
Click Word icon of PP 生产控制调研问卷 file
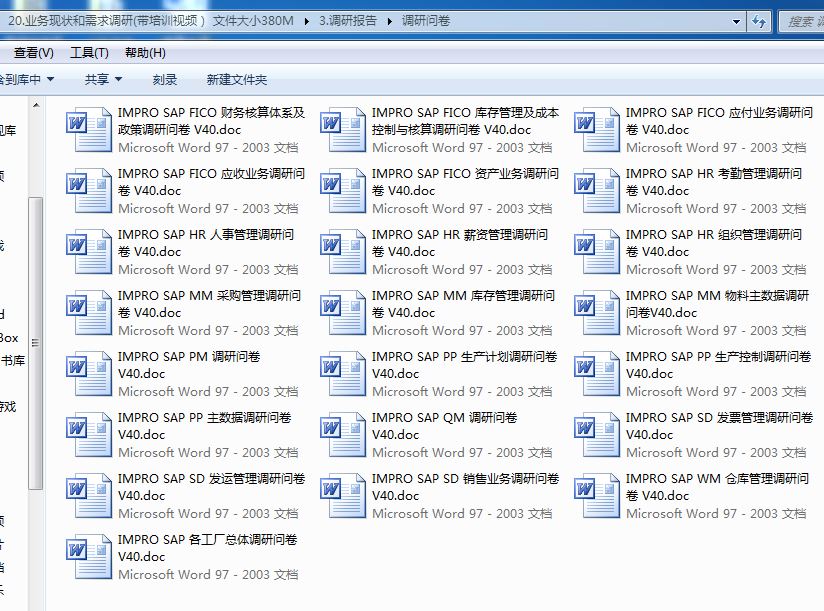597,374
